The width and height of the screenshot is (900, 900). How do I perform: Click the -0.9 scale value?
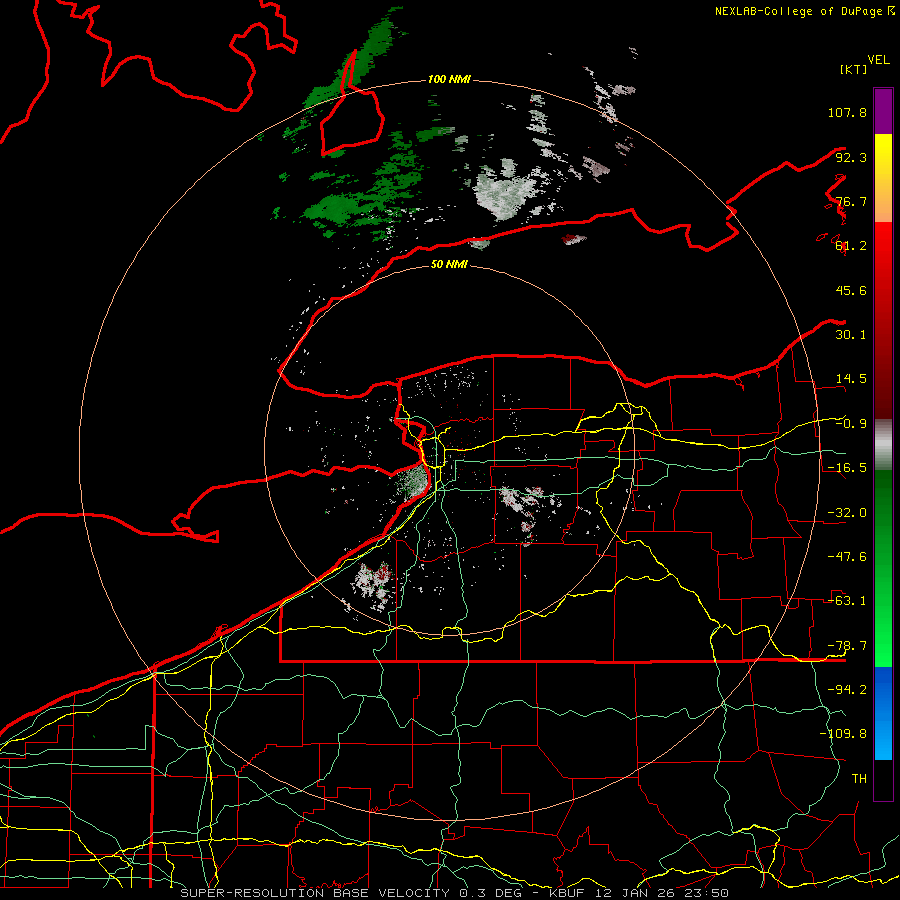(851, 424)
